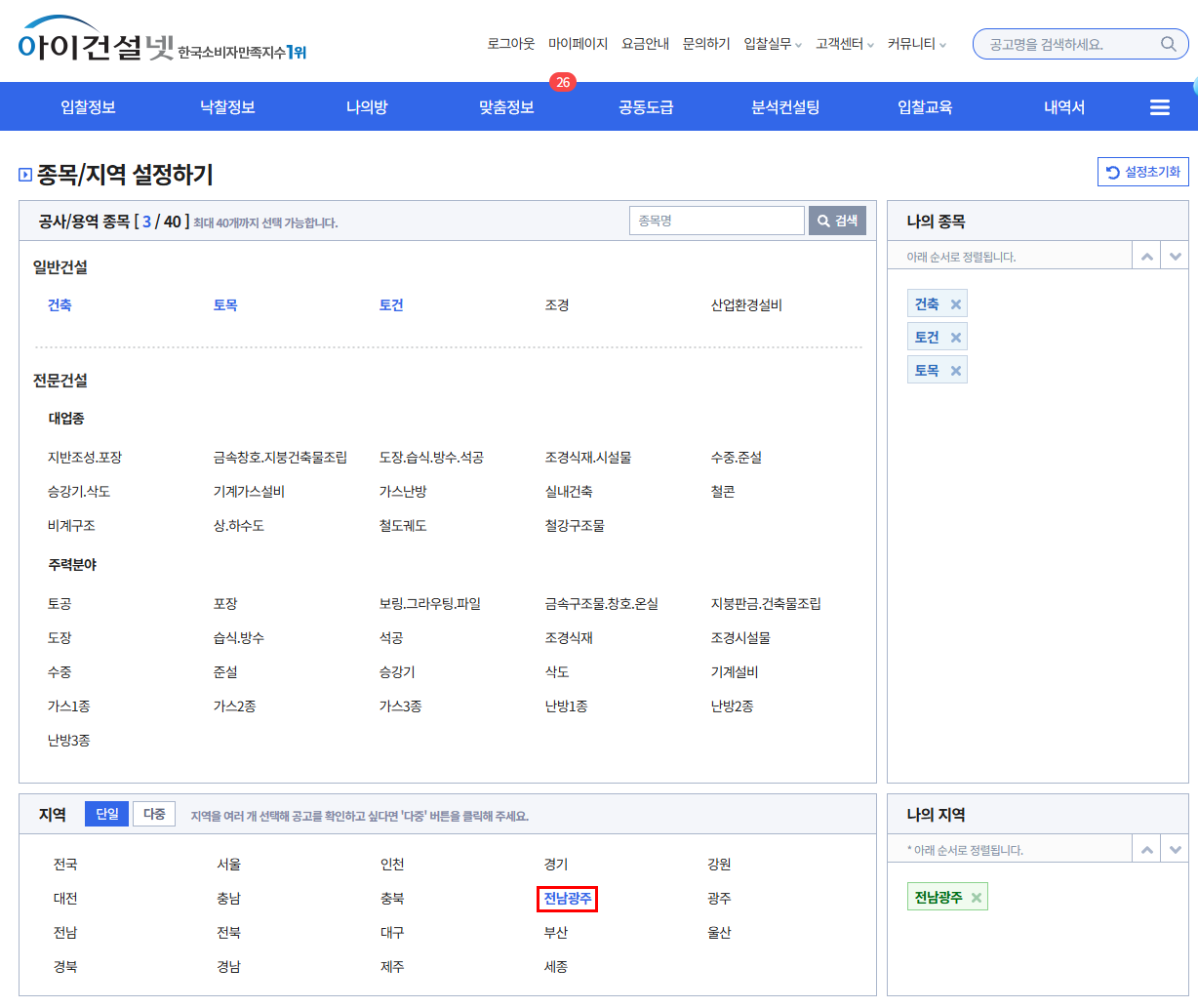This screenshot has width=1198, height=1008.
Task: Select the 서울 region
Action: (x=229, y=865)
